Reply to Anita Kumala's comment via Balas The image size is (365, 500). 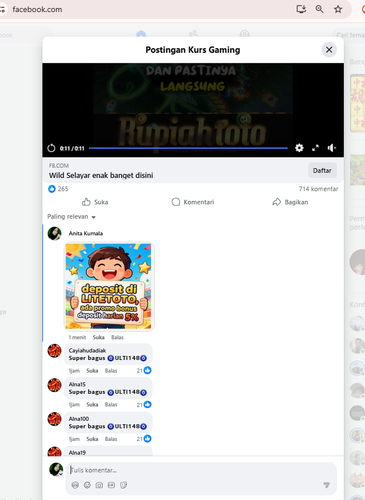(117, 337)
